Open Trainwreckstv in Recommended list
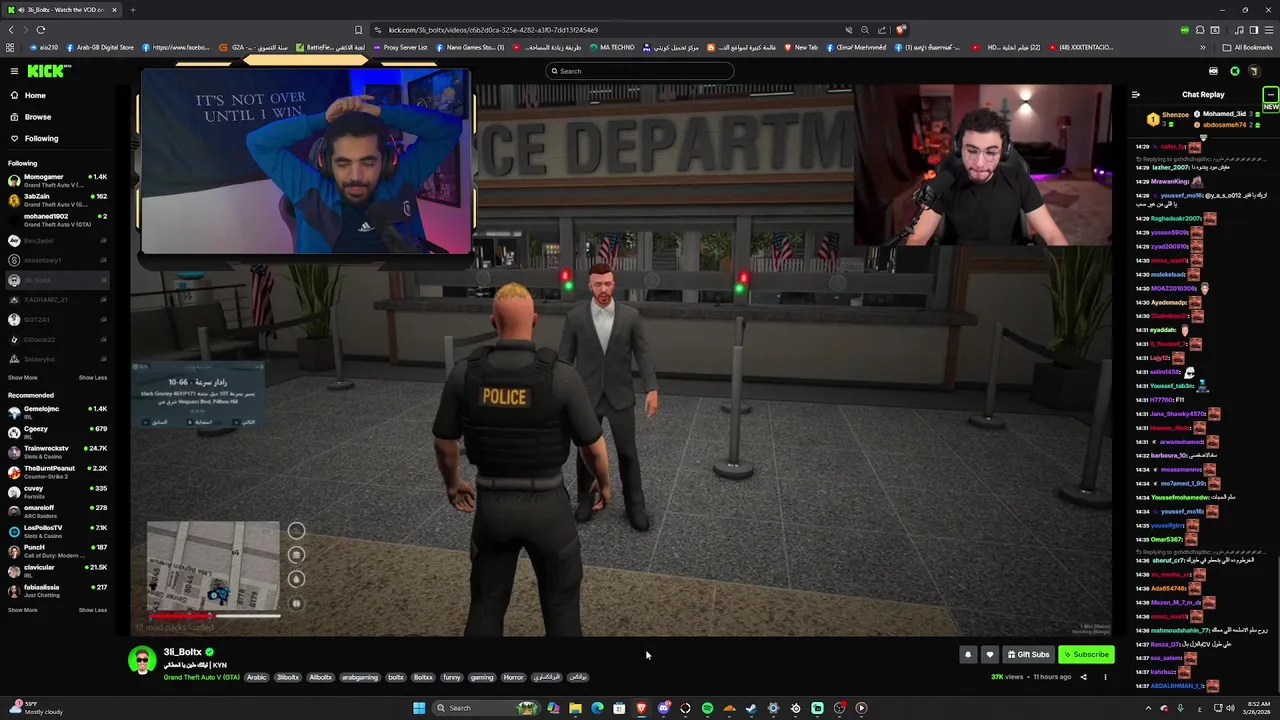Viewport: 1280px width, 720px height. click(58, 452)
